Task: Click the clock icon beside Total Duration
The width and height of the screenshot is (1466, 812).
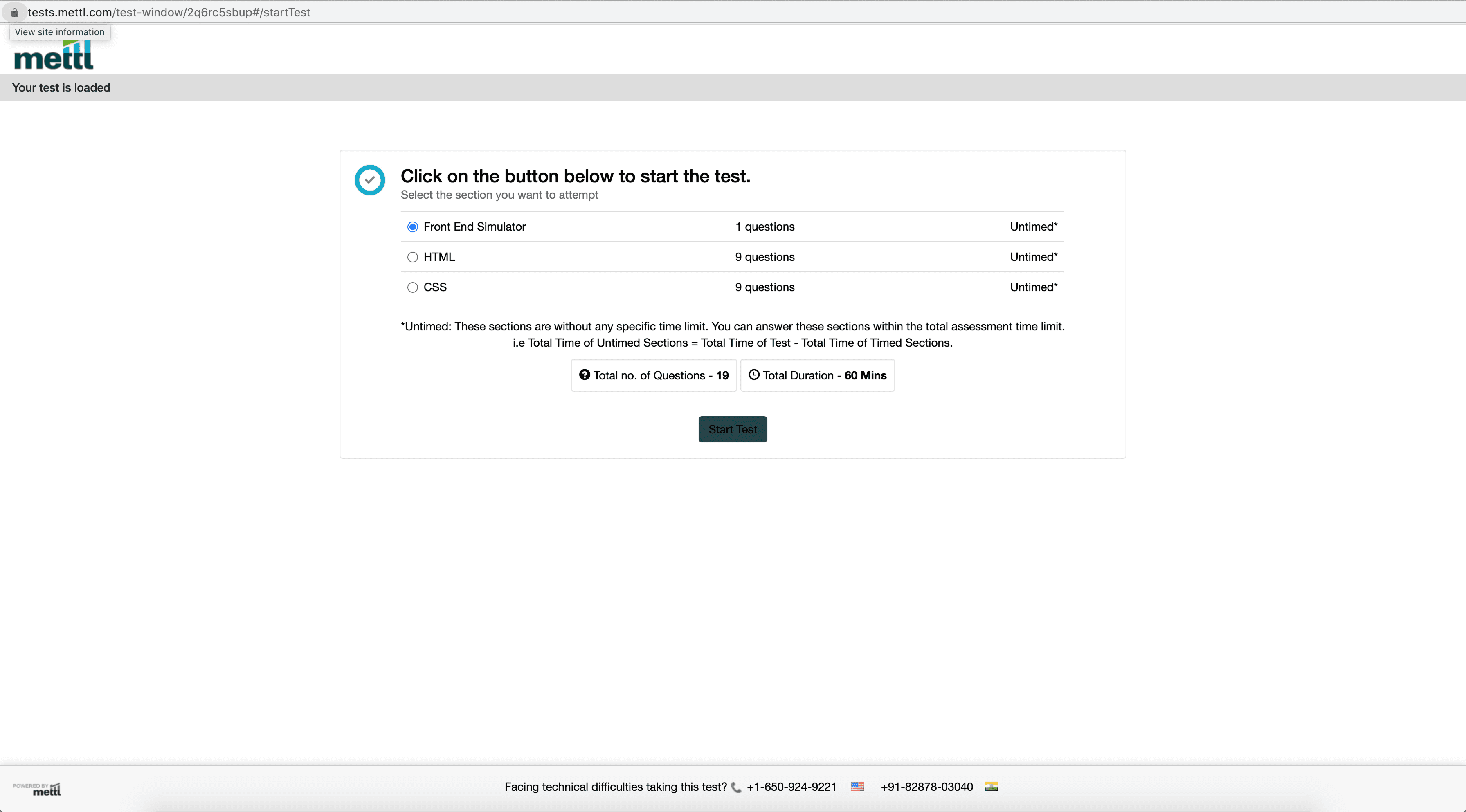Action: click(x=753, y=375)
